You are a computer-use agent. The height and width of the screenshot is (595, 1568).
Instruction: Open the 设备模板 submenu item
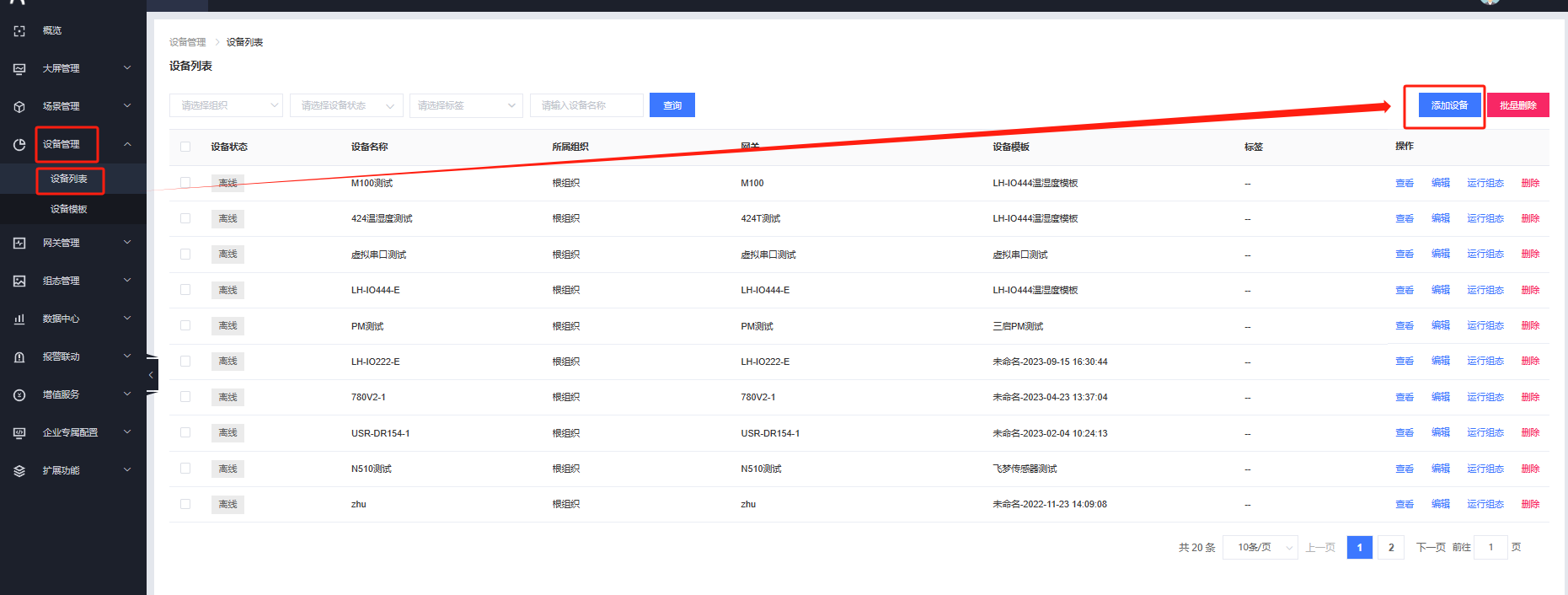[69, 209]
